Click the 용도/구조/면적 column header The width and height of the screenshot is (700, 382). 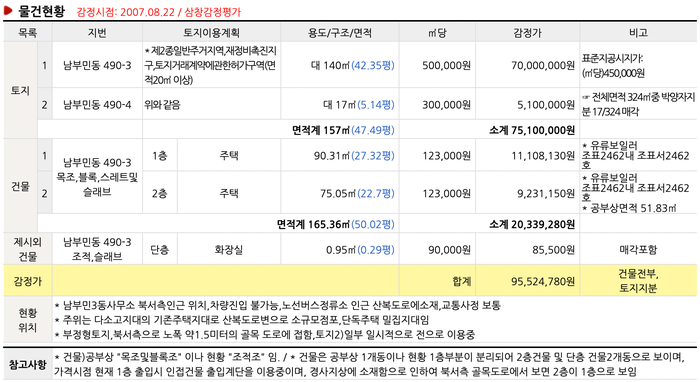tap(340, 33)
